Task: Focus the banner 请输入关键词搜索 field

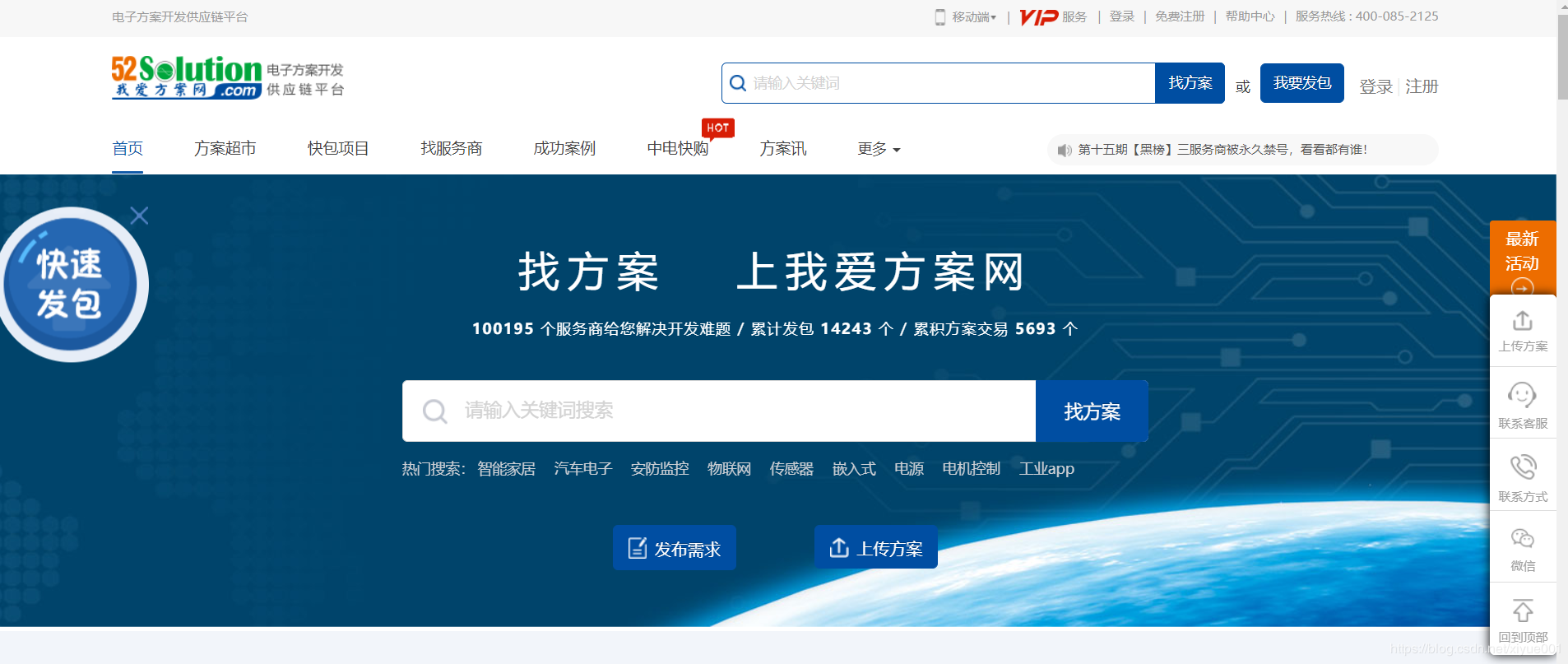Action: pyautogui.click(x=740, y=411)
